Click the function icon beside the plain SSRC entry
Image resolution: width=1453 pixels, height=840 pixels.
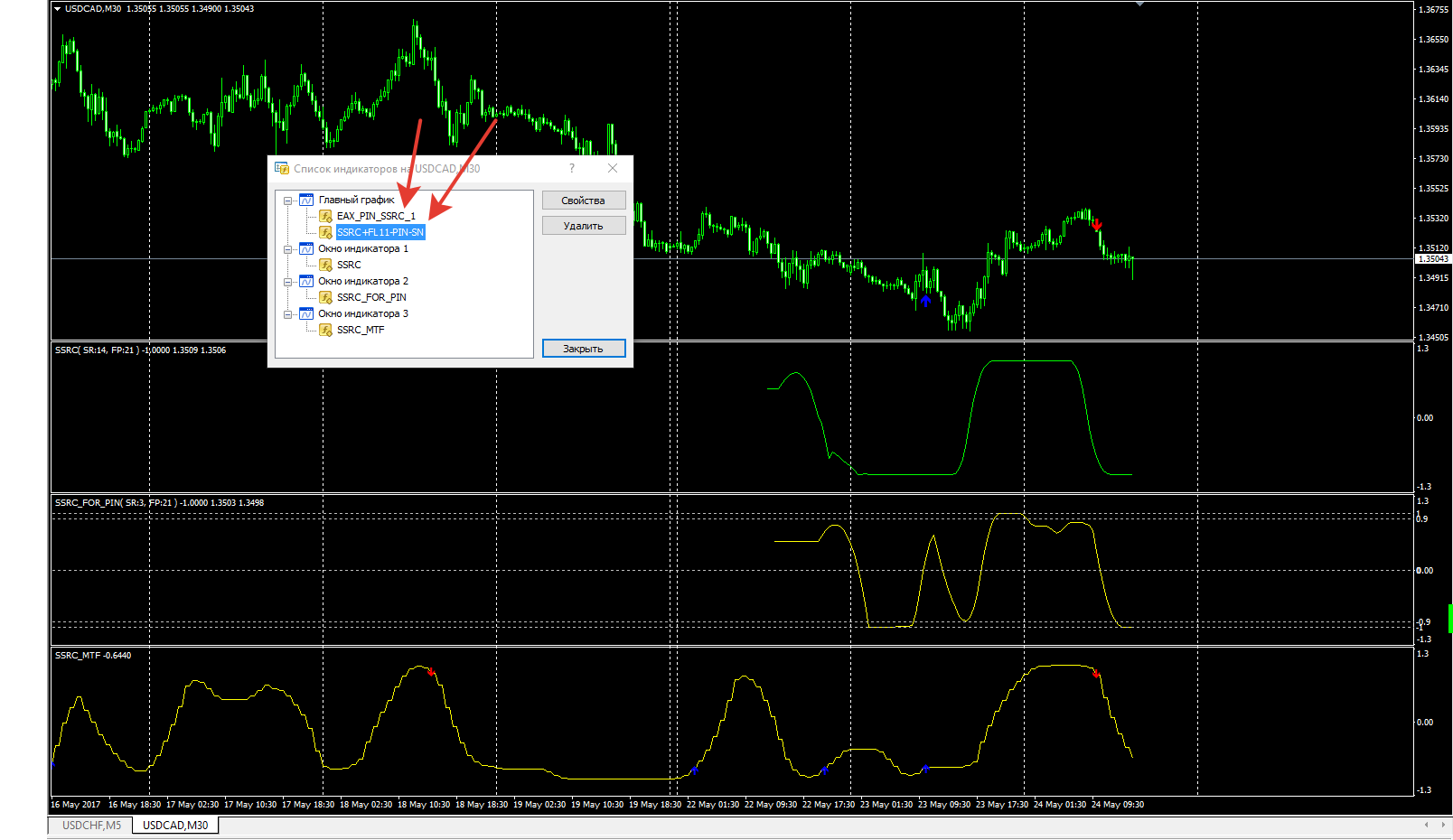(325, 265)
